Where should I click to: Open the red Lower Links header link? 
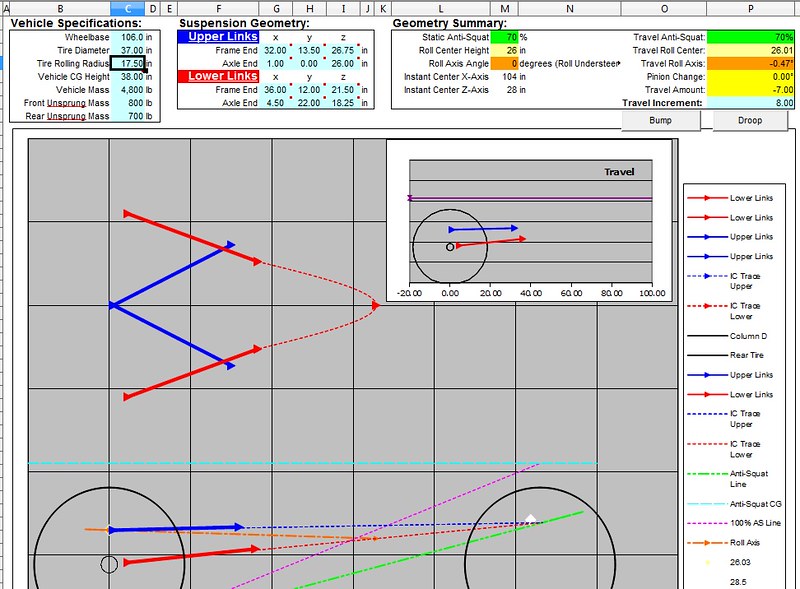pos(218,76)
